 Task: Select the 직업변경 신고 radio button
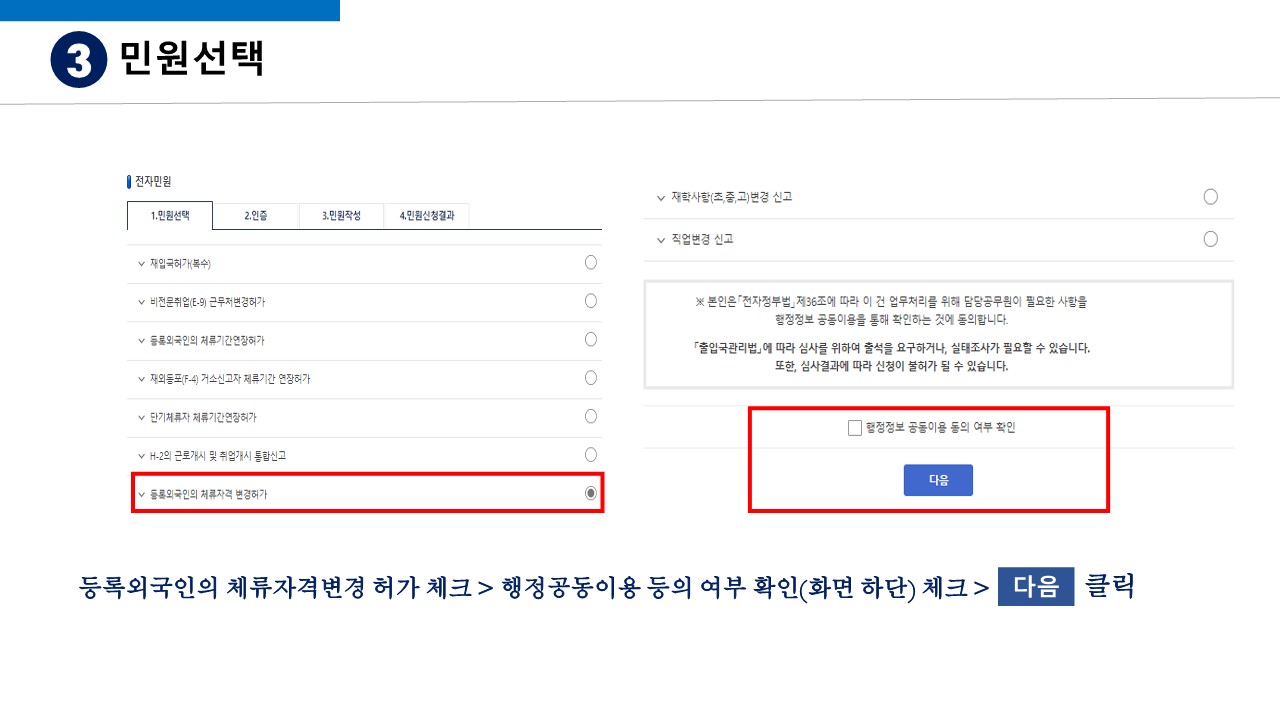(x=1211, y=239)
